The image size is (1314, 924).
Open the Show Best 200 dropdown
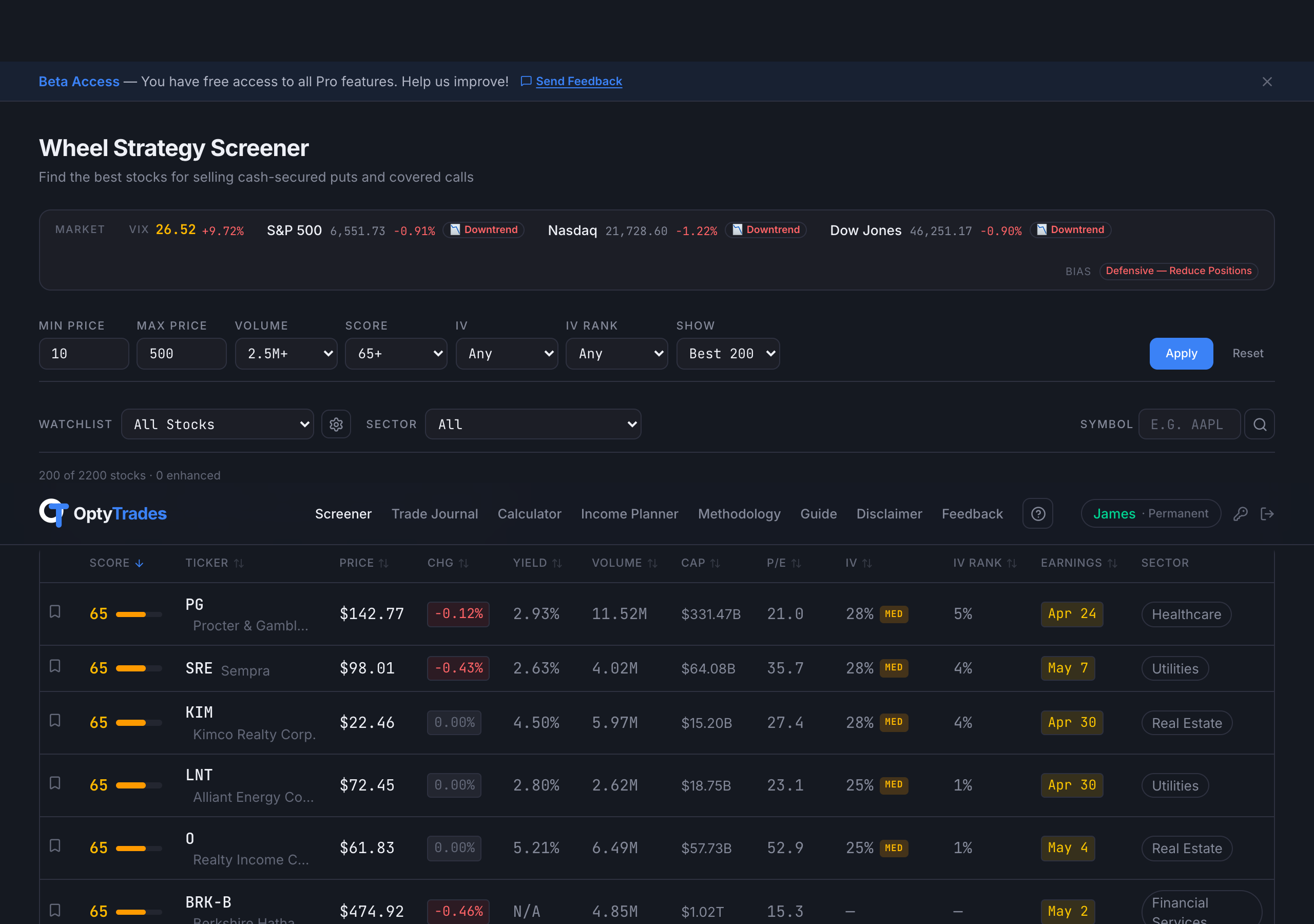(x=728, y=353)
